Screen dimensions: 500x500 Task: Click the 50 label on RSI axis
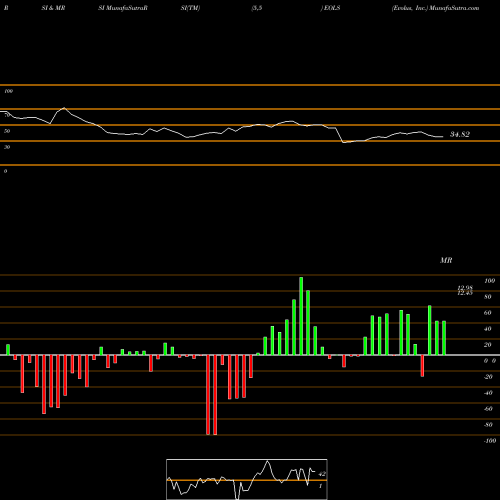(7, 131)
